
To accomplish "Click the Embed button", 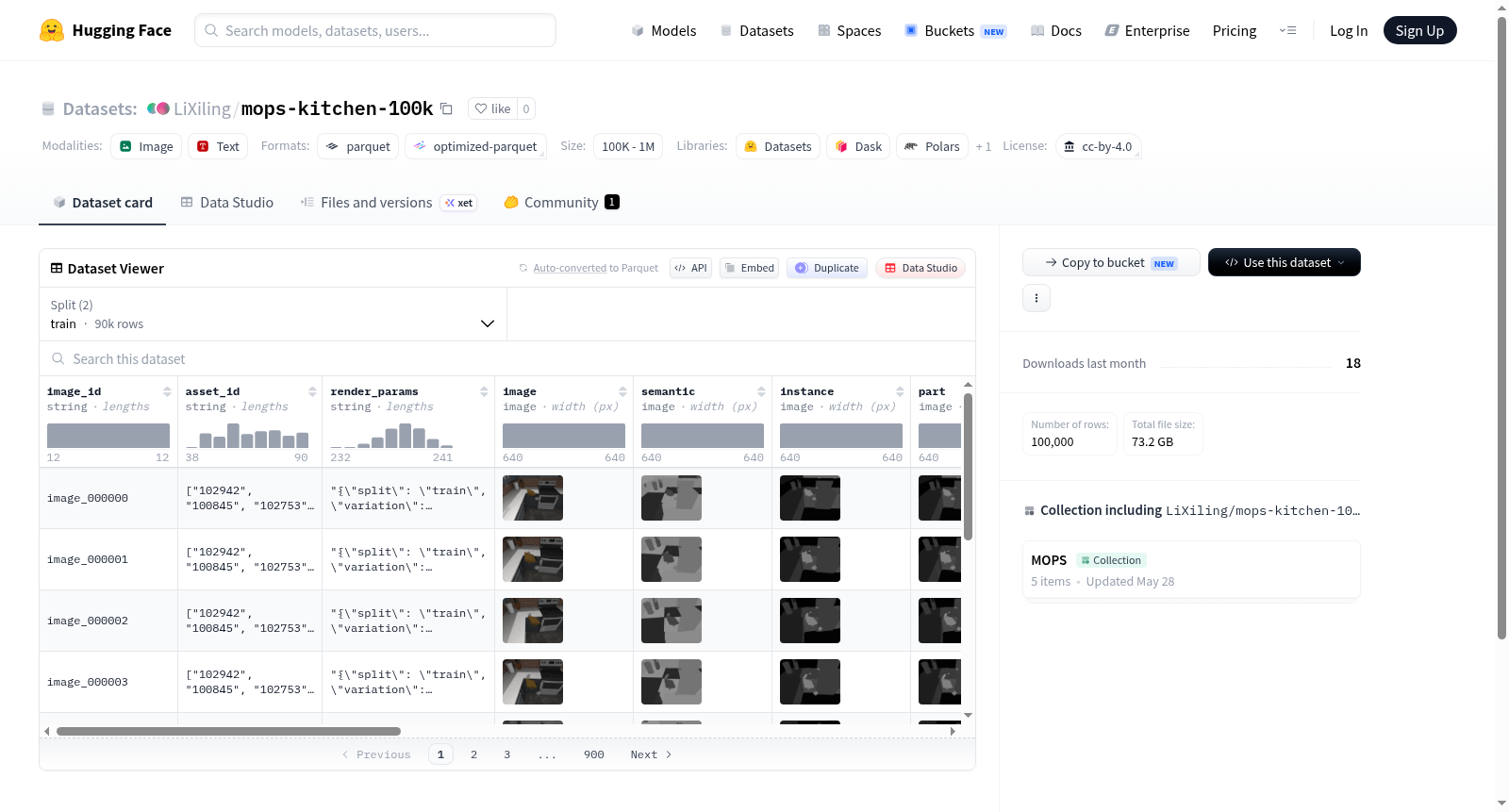I will (x=751, y=268).
